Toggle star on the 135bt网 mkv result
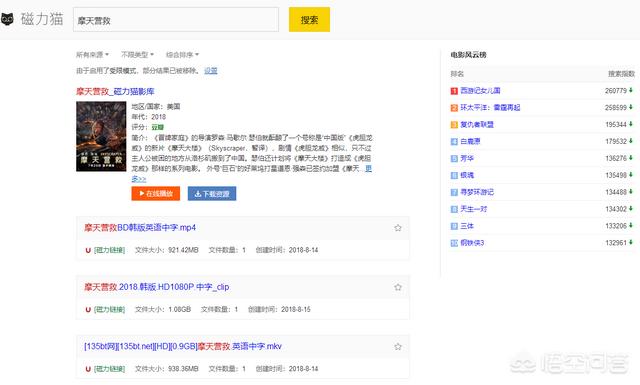Screen dimensions: 640x385 pyautogui.click(x=398, y=347)
